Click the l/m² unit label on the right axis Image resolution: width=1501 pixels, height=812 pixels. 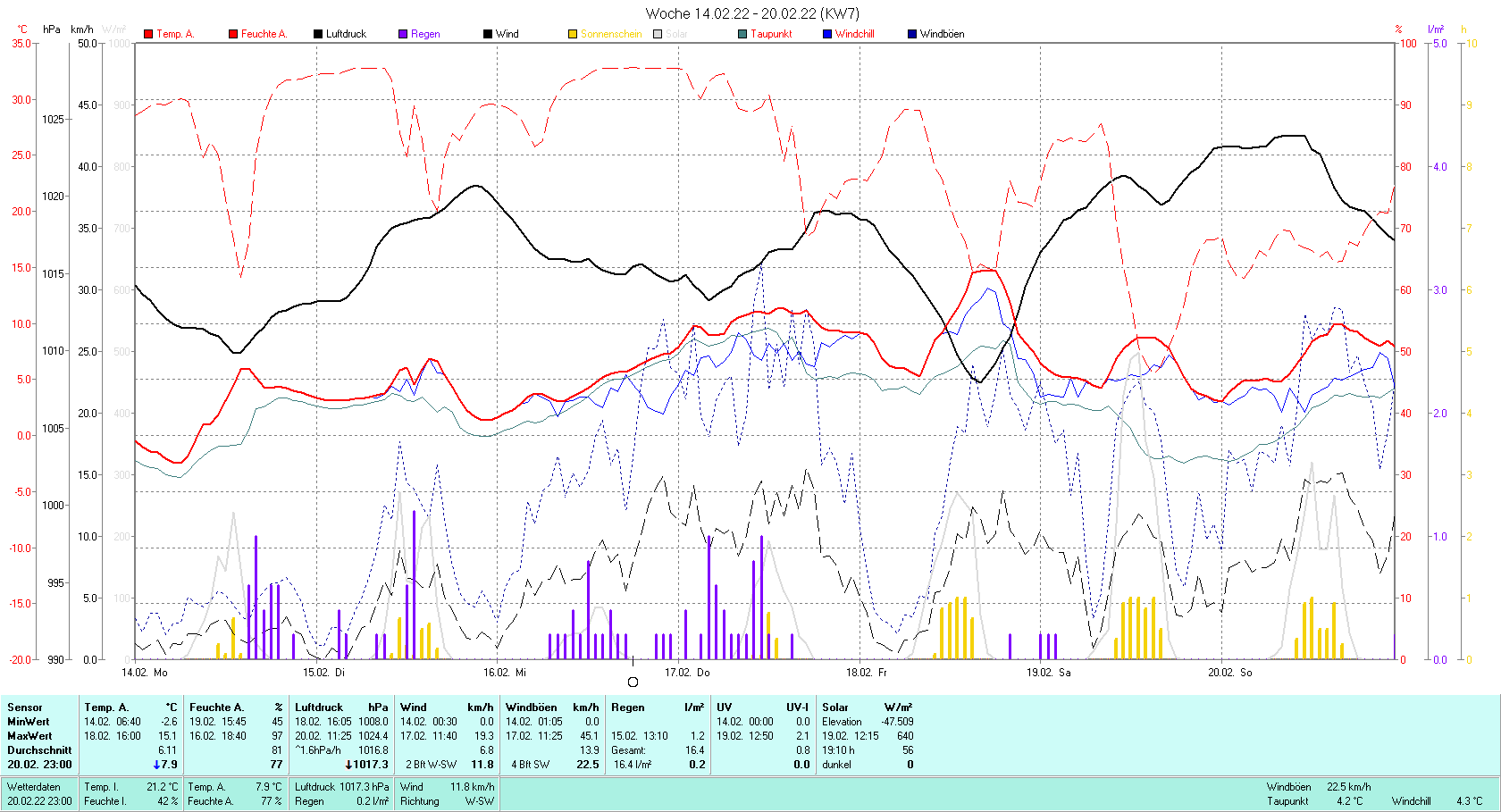(x=1436, y=29)
